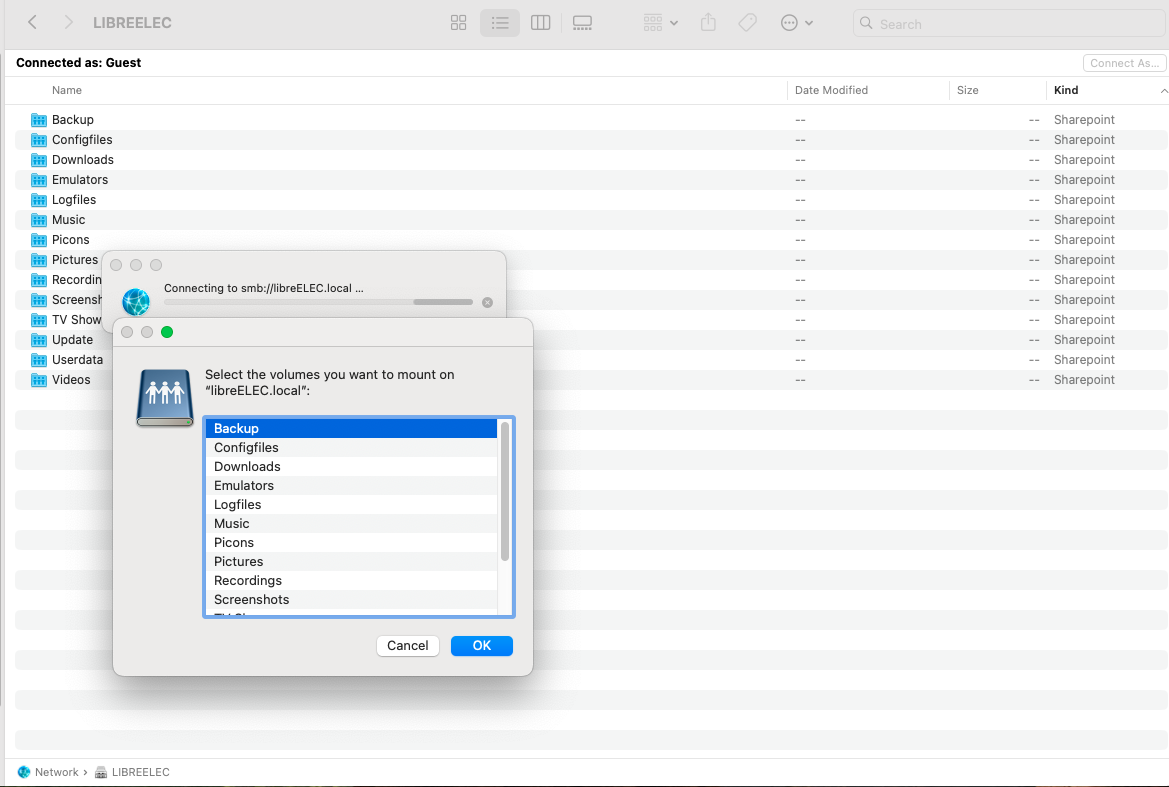This screenshot has width=1169, height=787.
Task: Click the Share toolbar icon
Action: click(708, 23)
